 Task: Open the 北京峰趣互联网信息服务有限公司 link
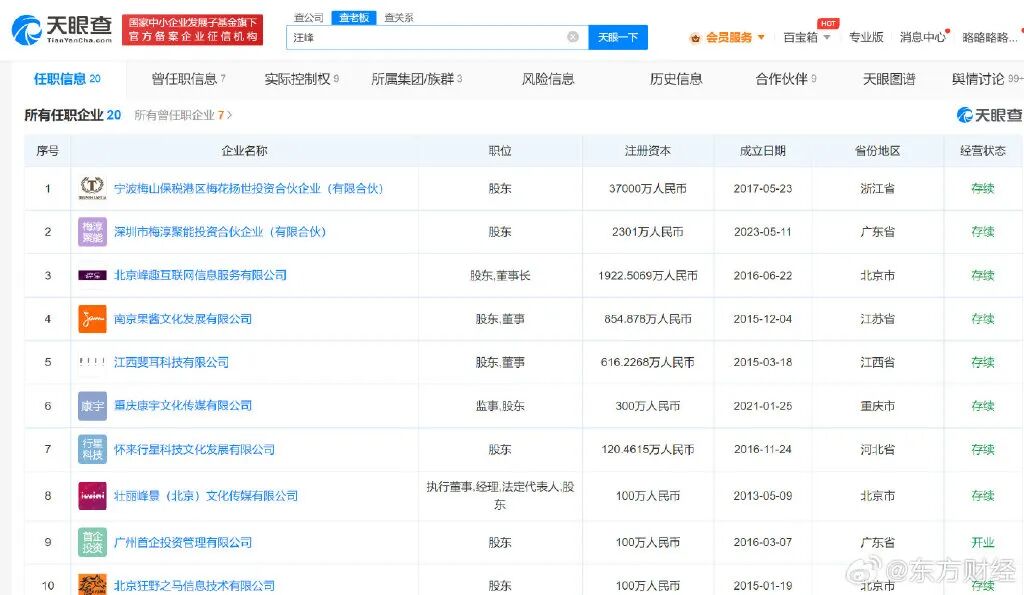(x=200, y=275)
